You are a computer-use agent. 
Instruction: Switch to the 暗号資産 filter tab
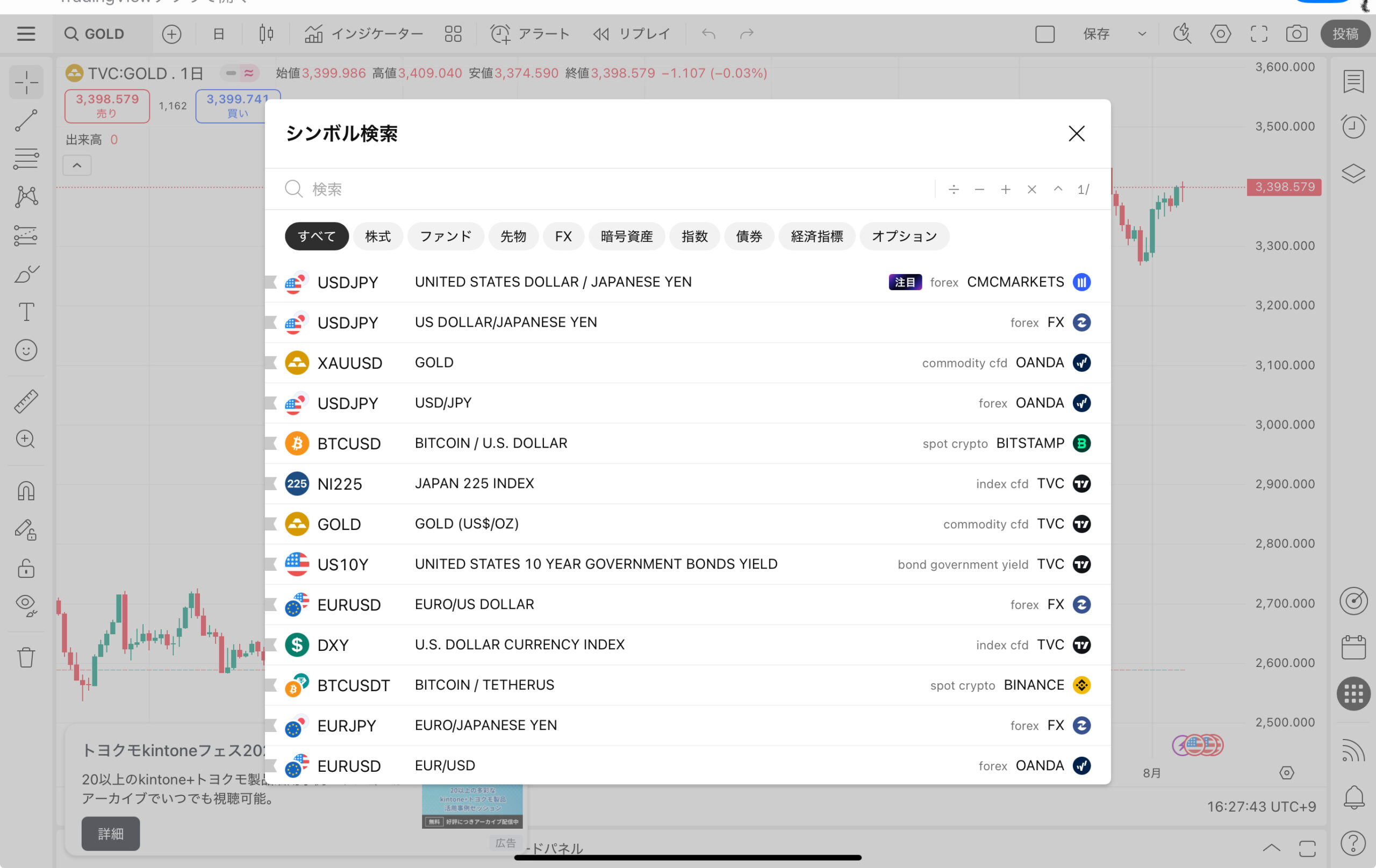pyautogui.click(x=626, y=236)
